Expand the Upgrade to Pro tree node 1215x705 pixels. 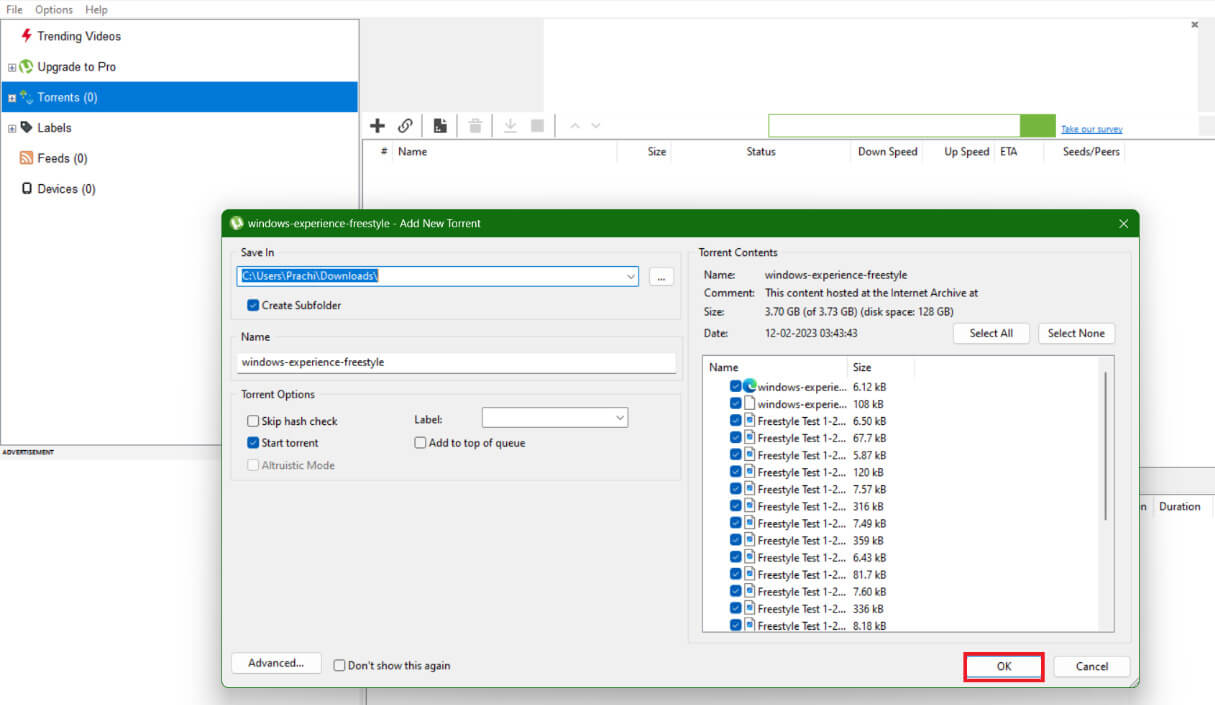12,67
